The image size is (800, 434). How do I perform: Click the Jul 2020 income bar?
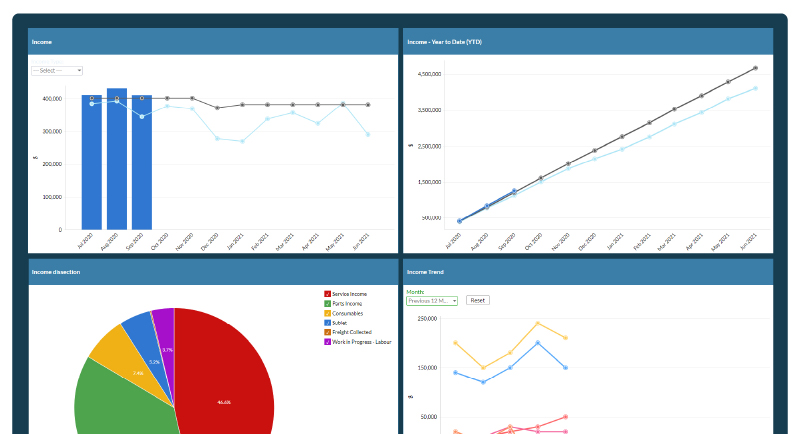92,162
